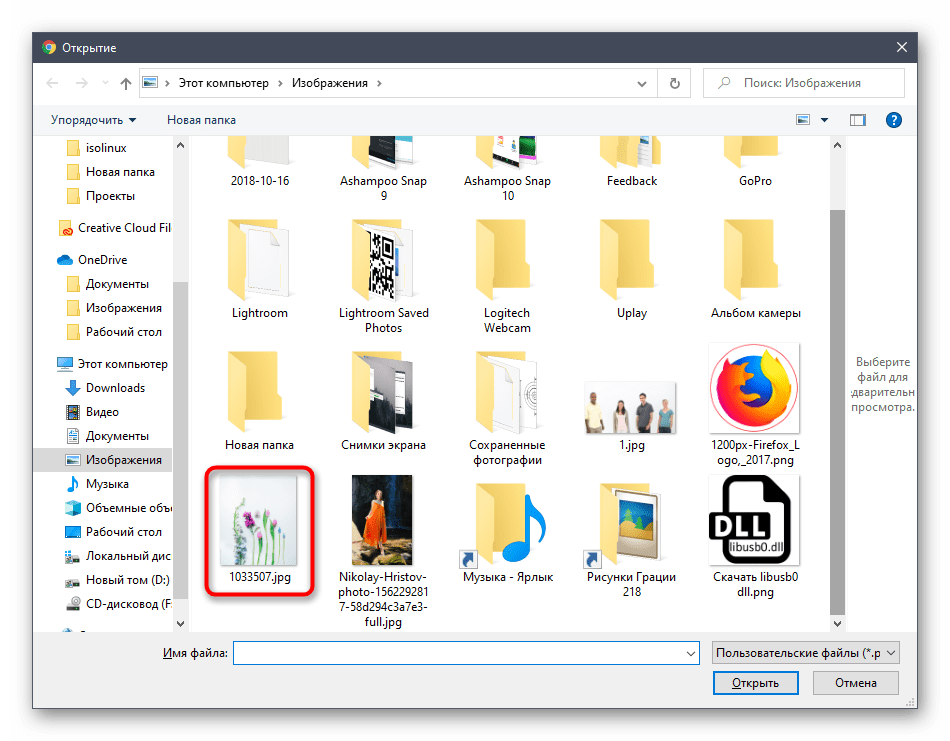Expand the file type filter combo box
This screenshot has width=950, height=741.
pos(806,653)
